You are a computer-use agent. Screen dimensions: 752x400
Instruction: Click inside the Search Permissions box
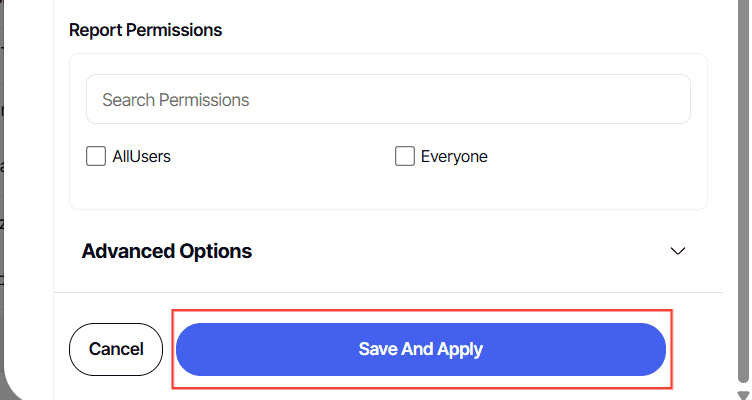(388, 100)
